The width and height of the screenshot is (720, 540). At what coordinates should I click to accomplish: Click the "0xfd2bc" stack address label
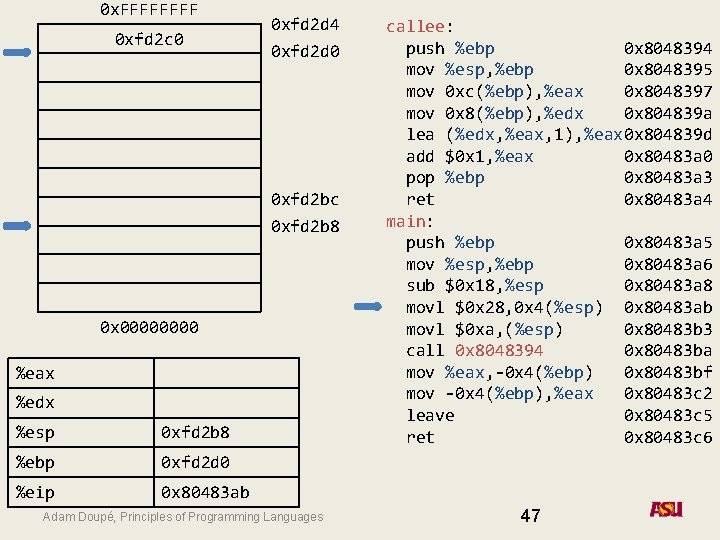(x=305, y=199)
